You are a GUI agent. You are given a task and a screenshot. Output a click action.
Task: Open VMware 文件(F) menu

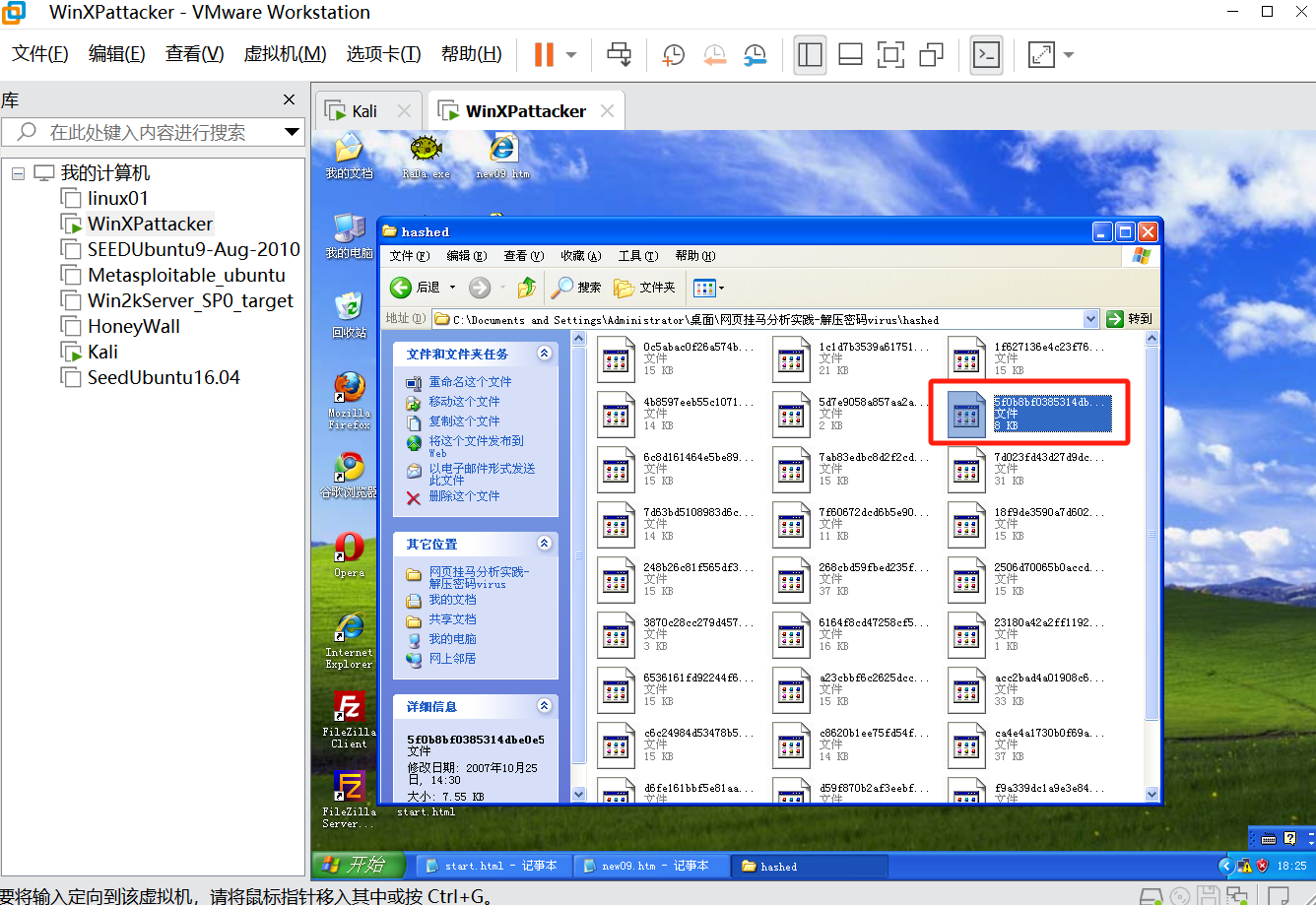(39, 54)
